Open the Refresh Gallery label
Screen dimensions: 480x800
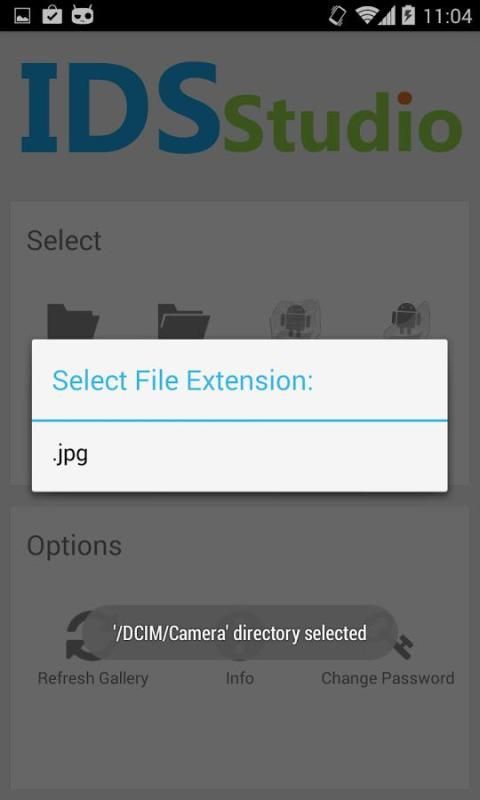point(93,678)
